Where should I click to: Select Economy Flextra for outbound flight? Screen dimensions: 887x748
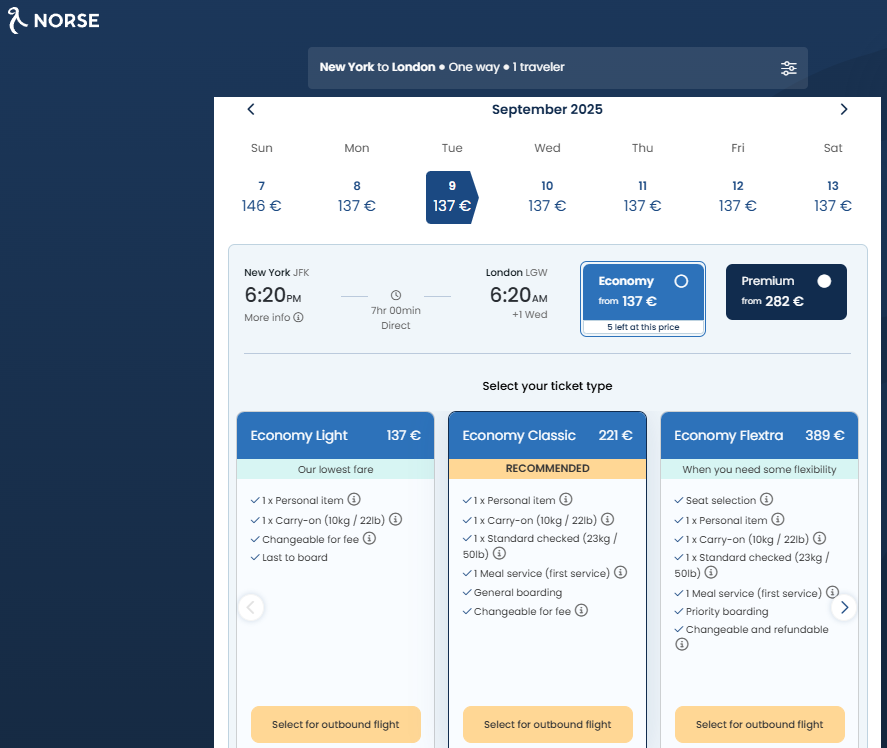(760, 724)
